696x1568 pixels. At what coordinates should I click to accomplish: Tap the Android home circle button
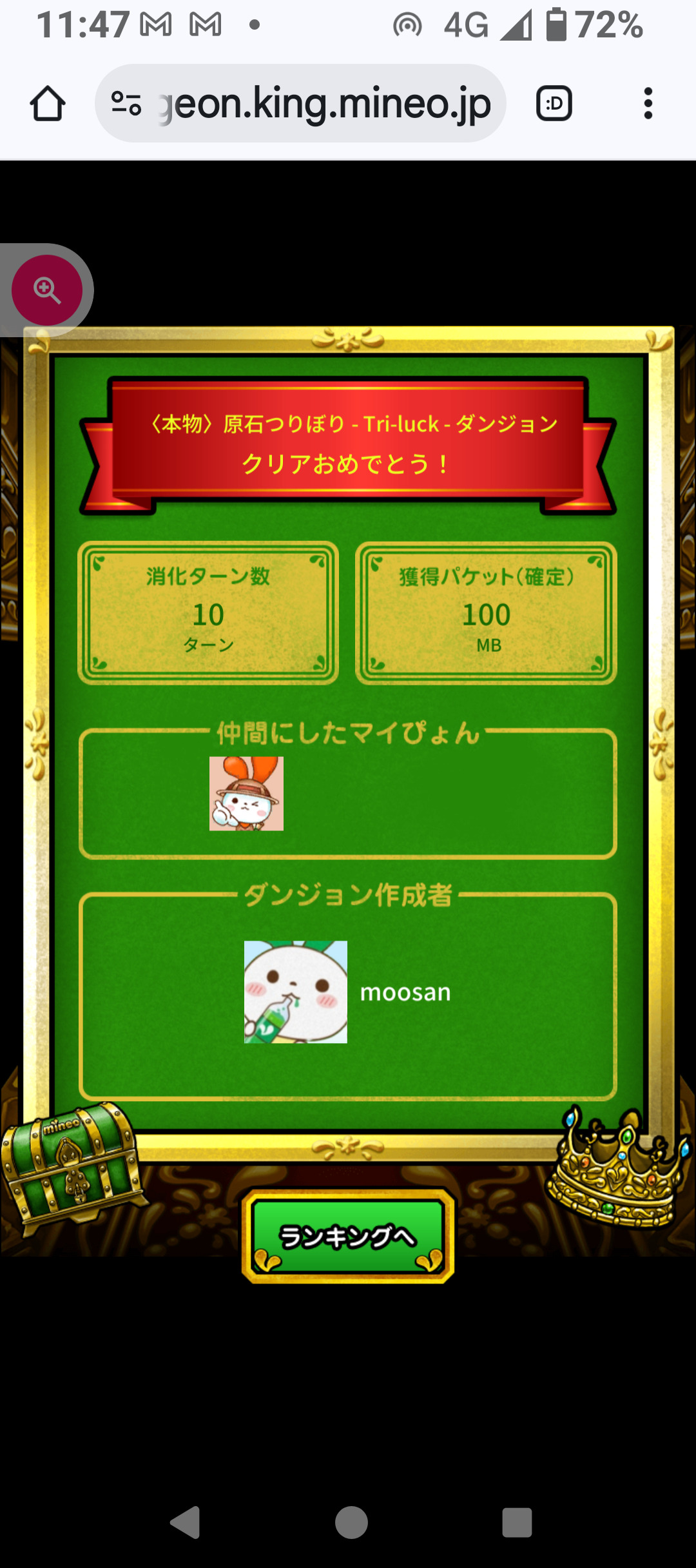tap(351, 1523)
